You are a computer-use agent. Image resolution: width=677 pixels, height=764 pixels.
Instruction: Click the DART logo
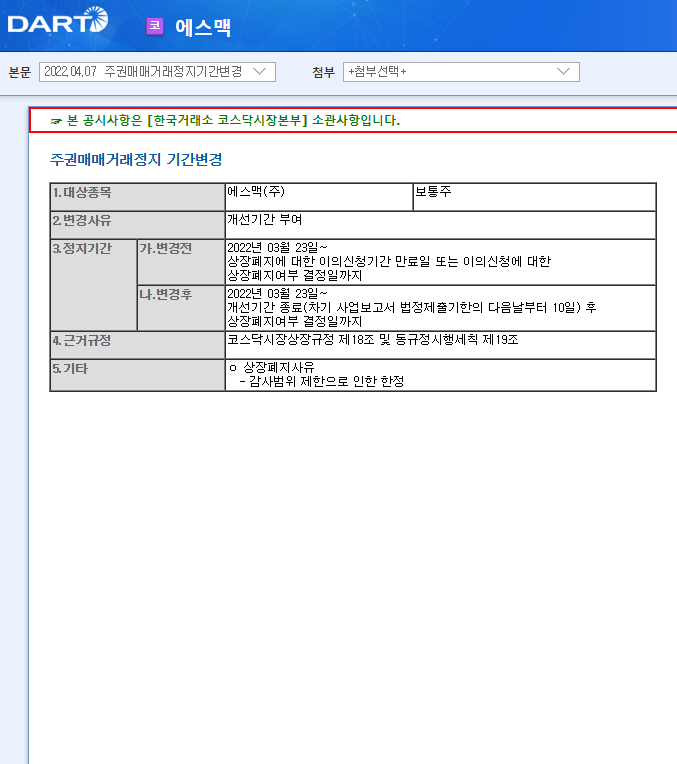click(58, 20)
